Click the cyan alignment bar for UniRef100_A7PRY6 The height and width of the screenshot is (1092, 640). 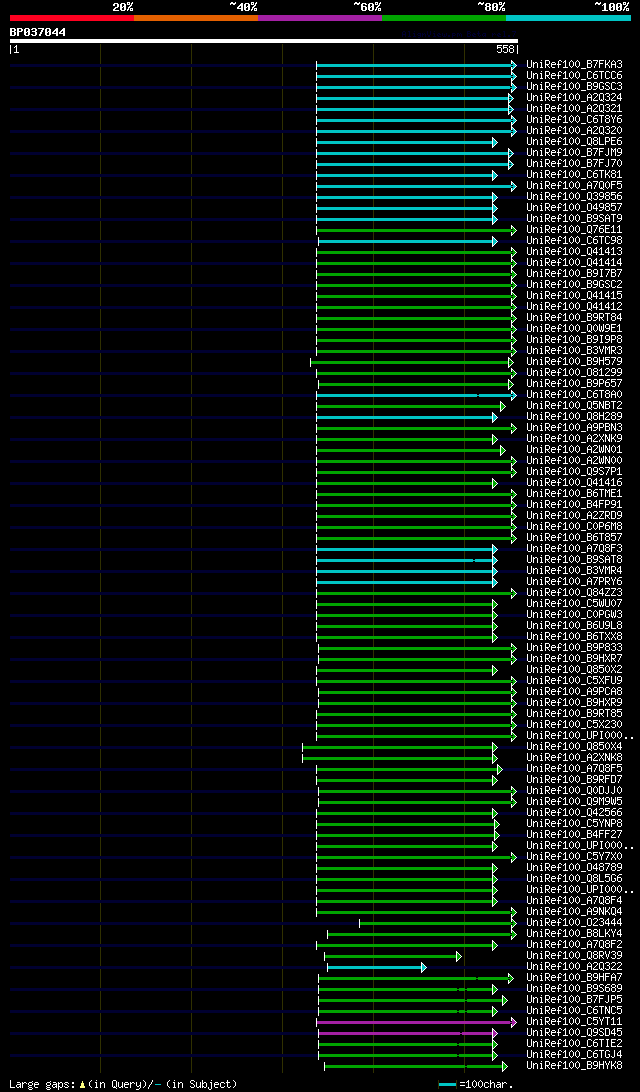[x=407, y=582]
